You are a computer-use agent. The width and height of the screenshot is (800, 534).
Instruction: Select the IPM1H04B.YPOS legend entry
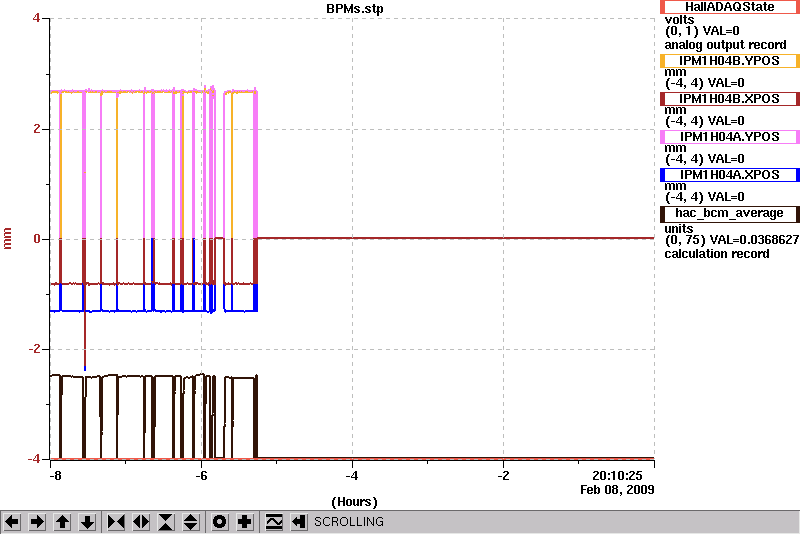[x=730, y=61]
